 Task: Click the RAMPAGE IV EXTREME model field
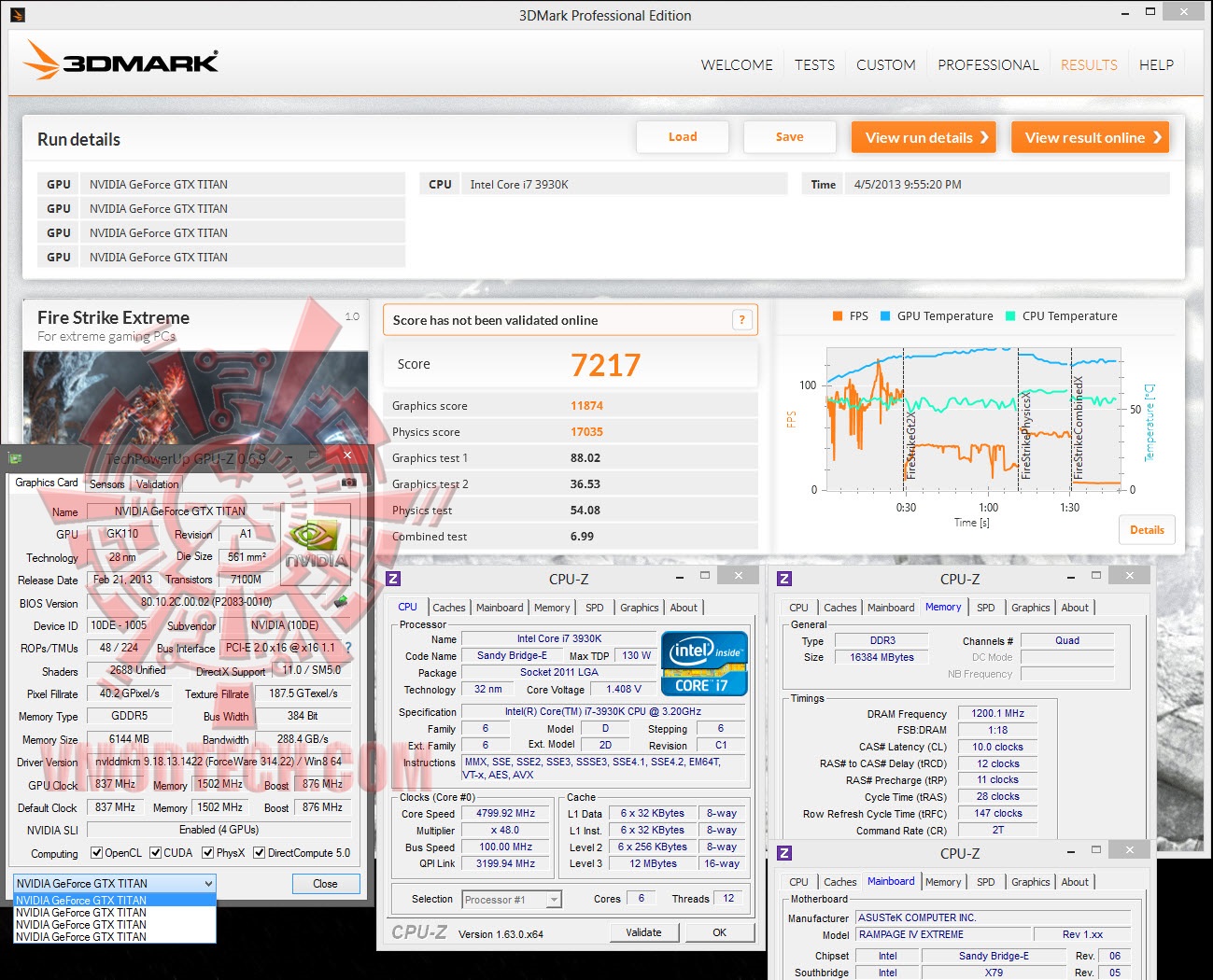point(943,934)
